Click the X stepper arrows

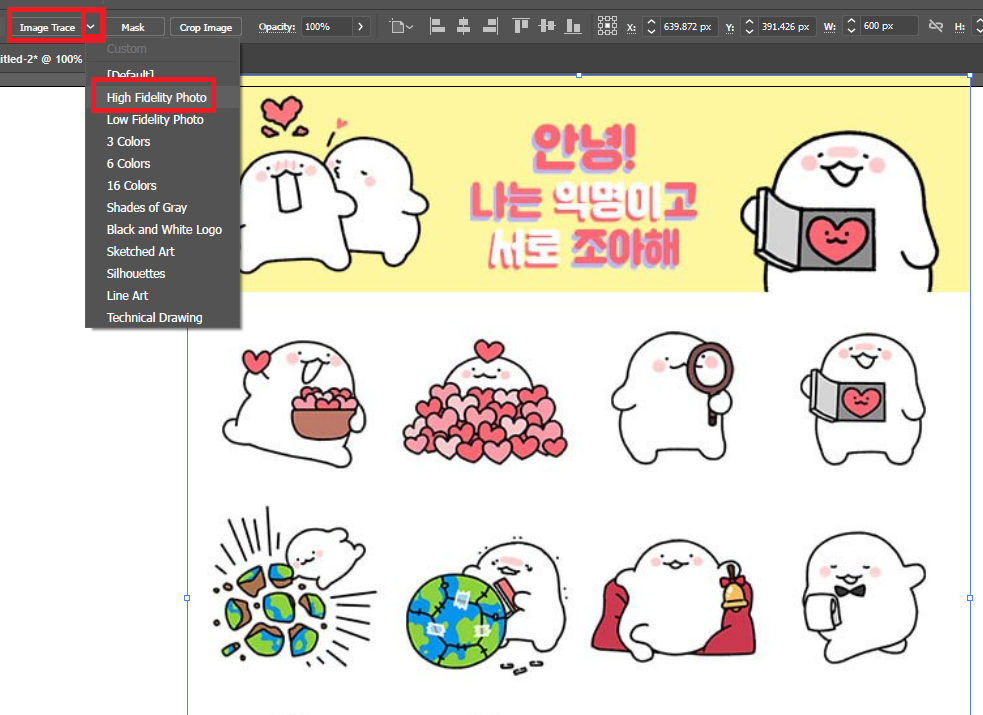click(x=651, y=27)
